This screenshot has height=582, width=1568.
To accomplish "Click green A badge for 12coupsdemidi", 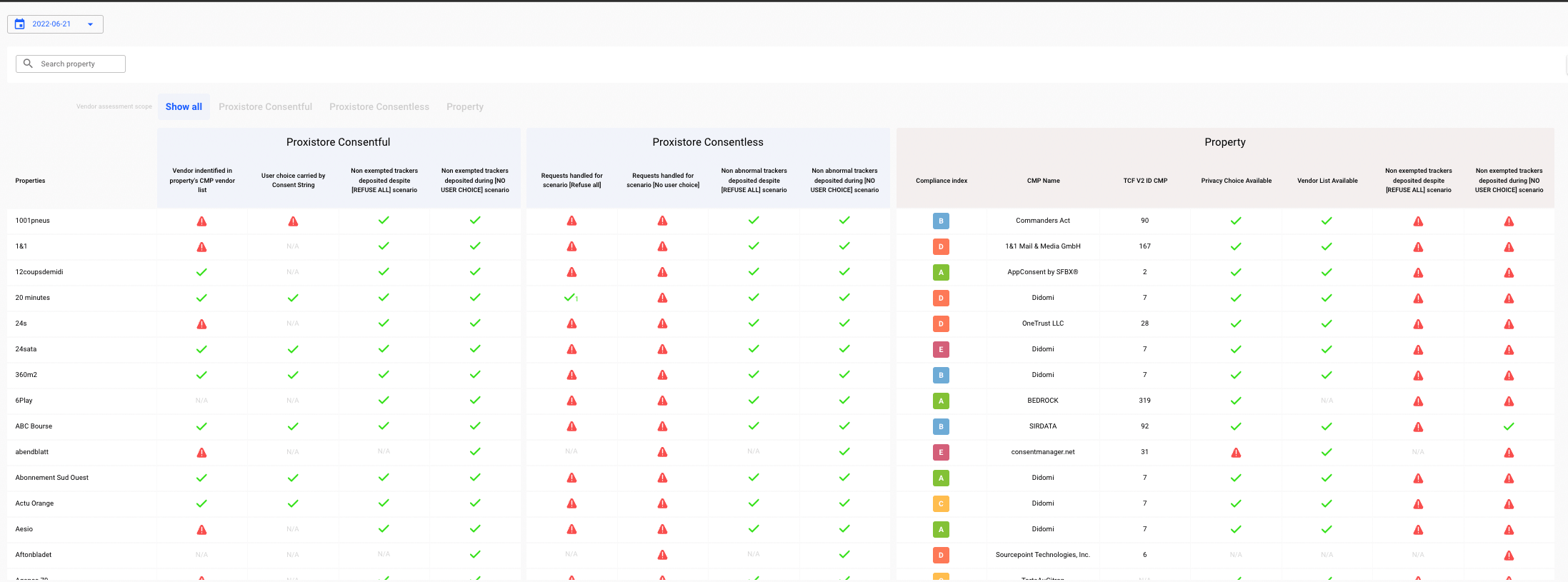I will (941, 273).
